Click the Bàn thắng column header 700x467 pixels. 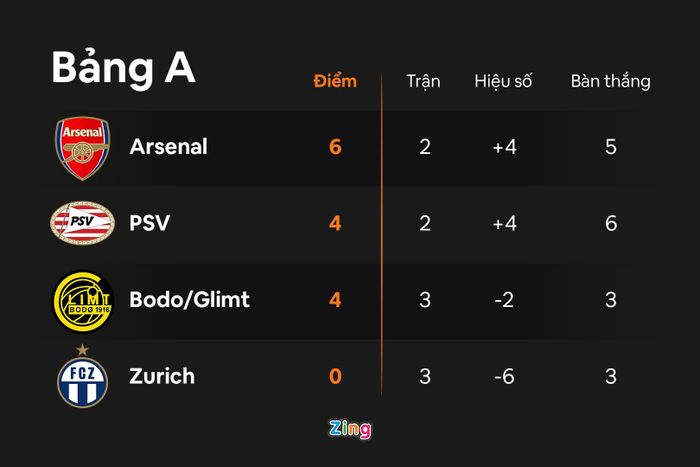coord(611,81)
